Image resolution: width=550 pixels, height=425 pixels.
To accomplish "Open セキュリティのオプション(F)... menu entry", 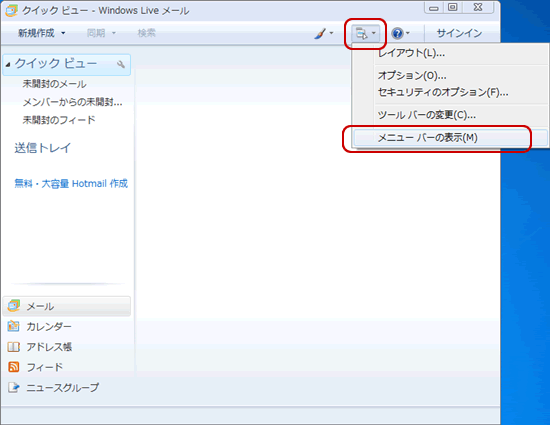I will [450, 92].
